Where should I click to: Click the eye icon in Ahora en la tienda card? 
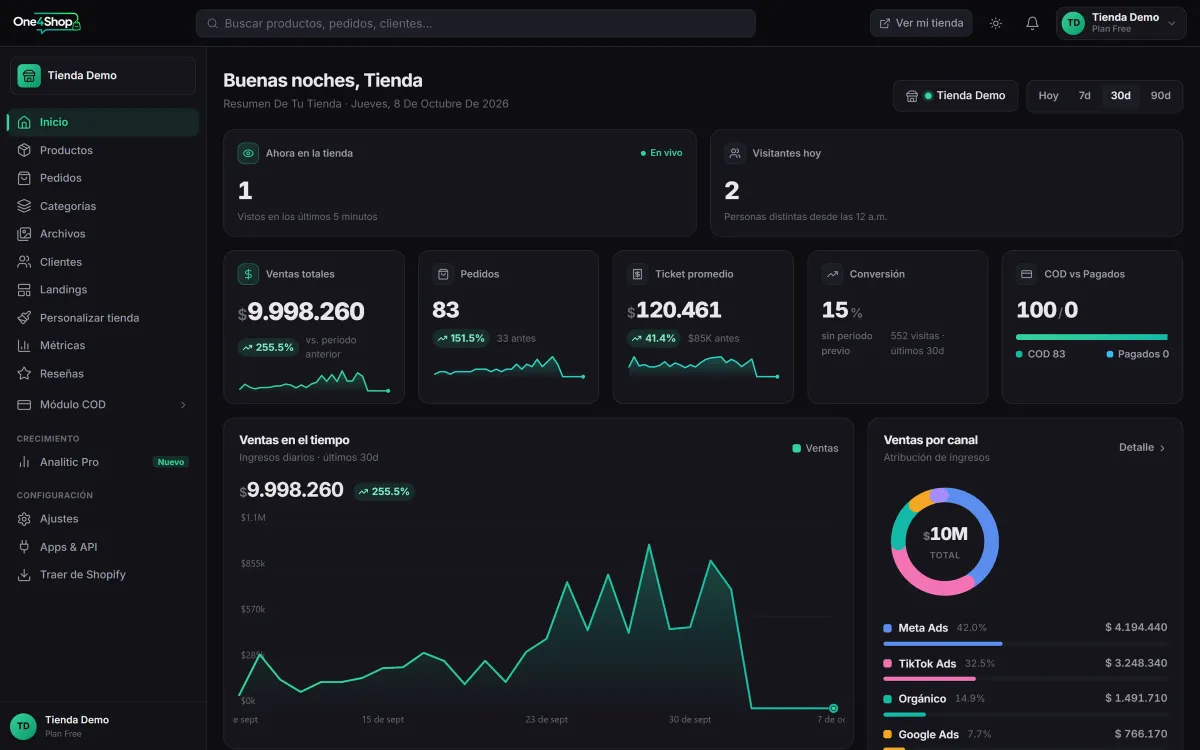pos(248,153)
